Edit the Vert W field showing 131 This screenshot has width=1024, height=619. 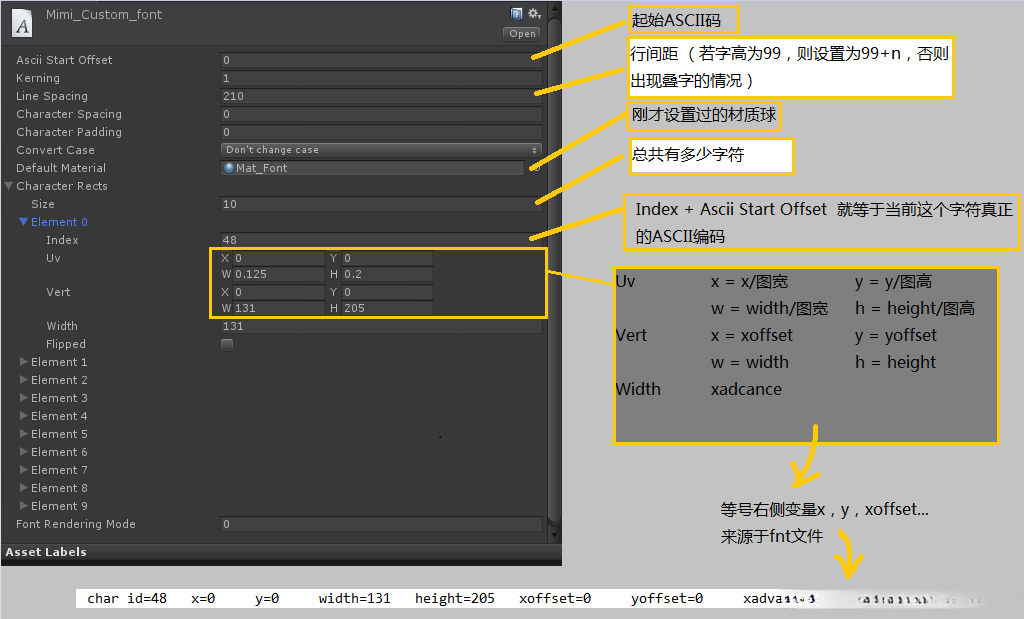[279, 308]
